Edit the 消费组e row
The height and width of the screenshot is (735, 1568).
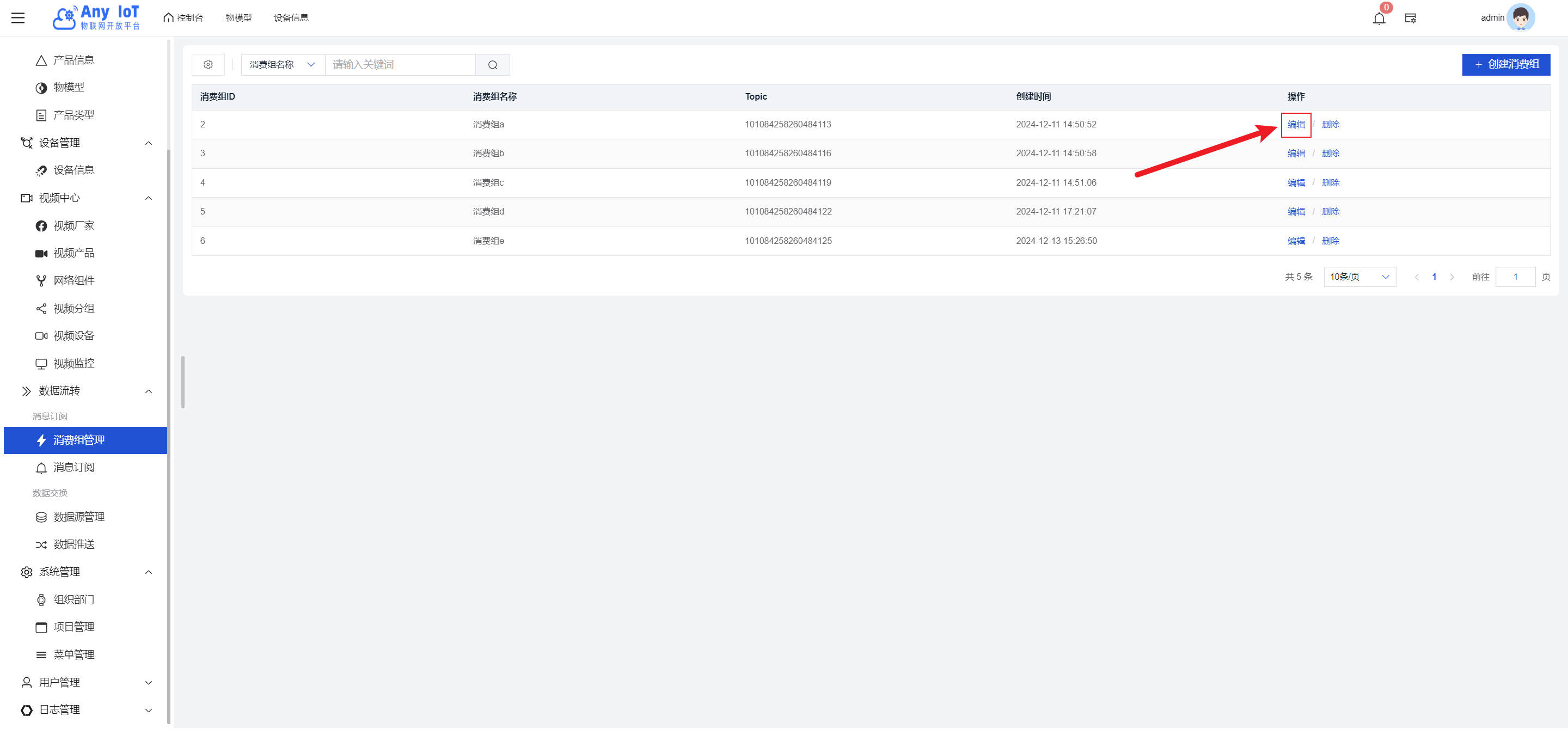point(1296,241)
